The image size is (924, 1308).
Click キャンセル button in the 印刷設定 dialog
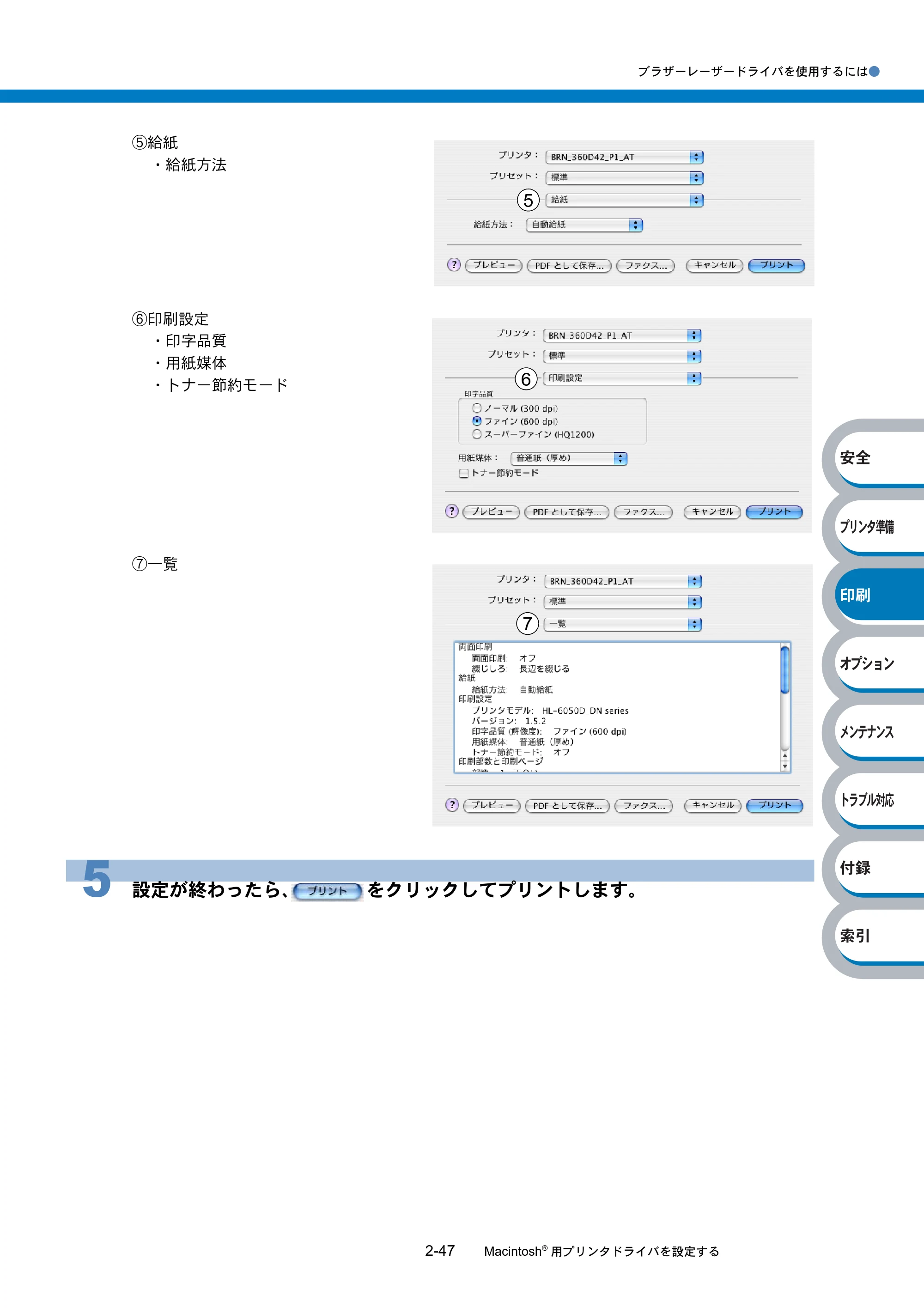coord(712,511)
